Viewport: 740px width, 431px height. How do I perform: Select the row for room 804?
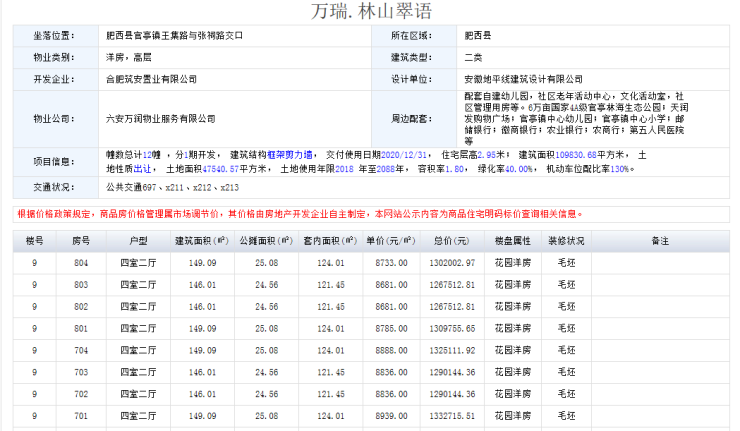point(371,263)
